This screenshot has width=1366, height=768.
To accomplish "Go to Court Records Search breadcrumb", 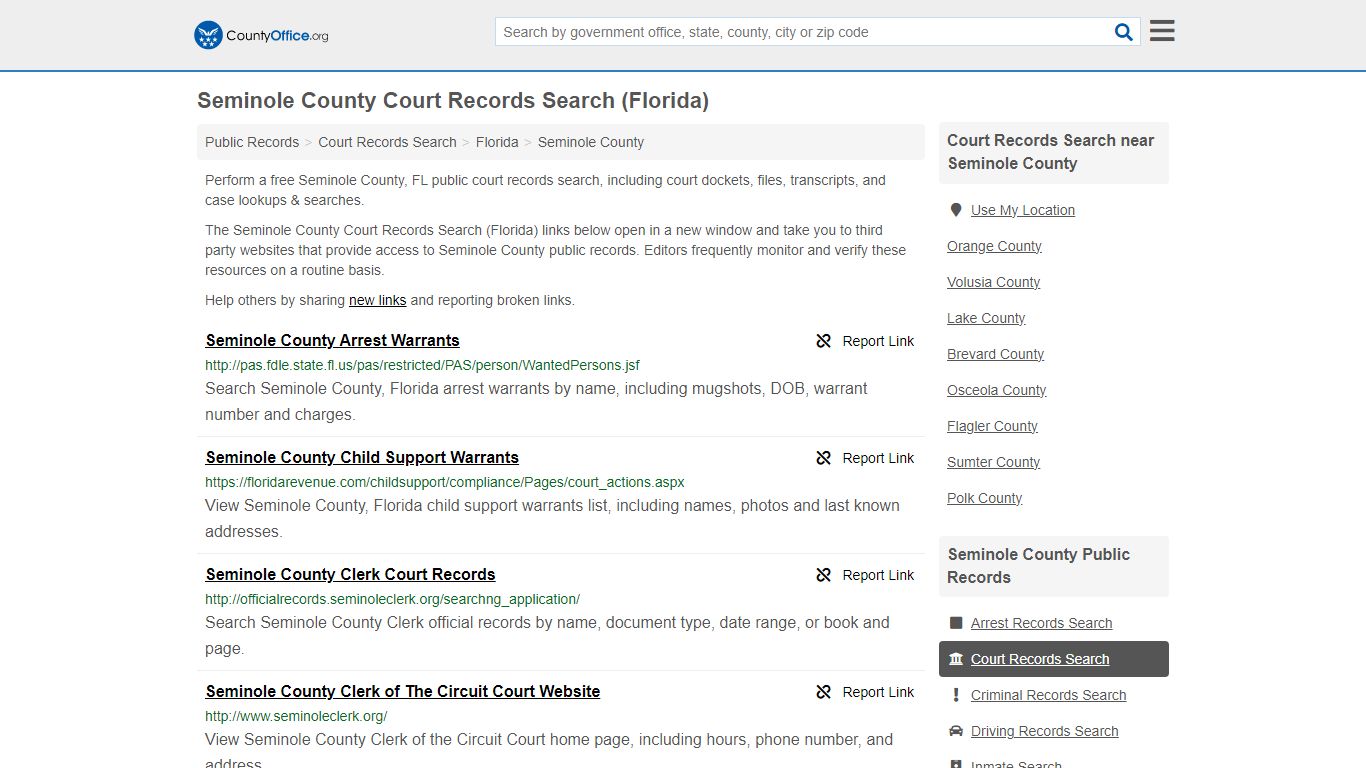I will [x=387, y=142].
